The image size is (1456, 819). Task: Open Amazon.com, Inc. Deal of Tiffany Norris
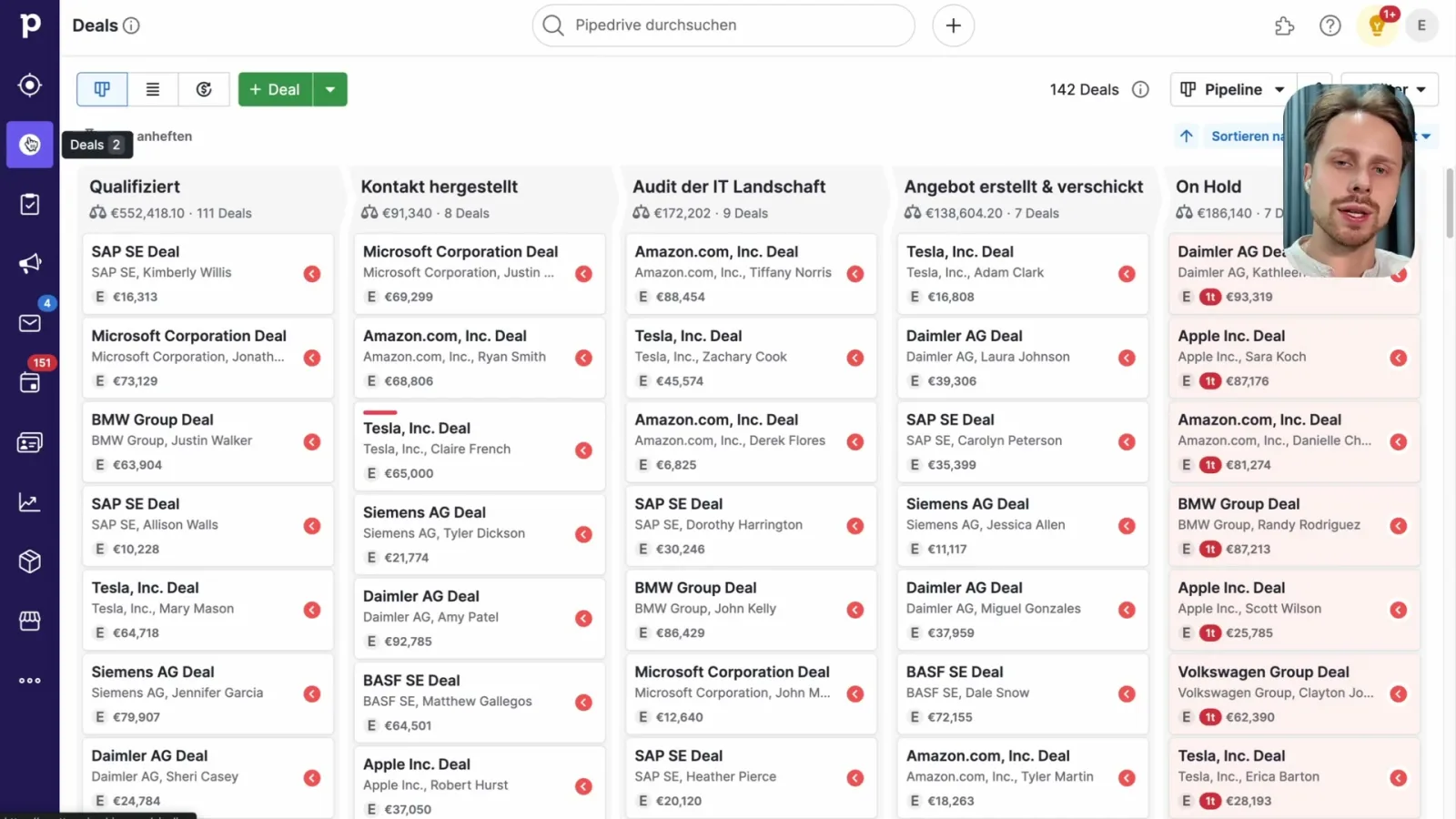click(x=751, y=273)
